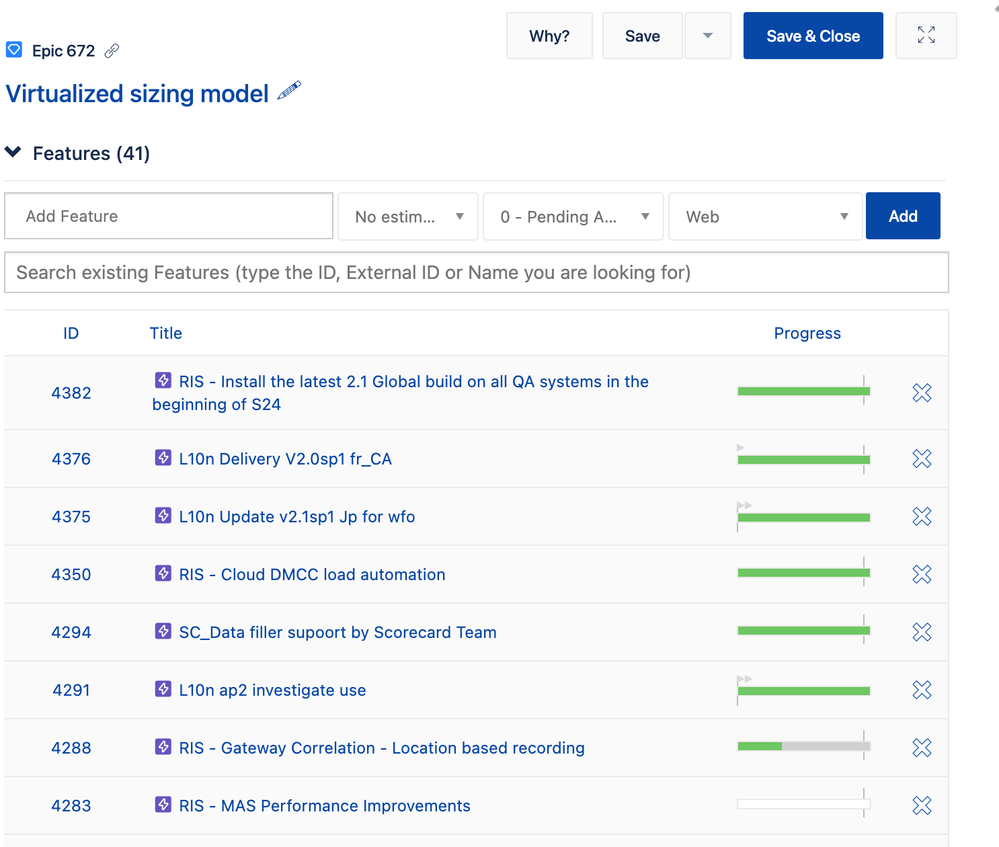
Task: Collapse the Features (41) section
Action: [x=13, y=153]
